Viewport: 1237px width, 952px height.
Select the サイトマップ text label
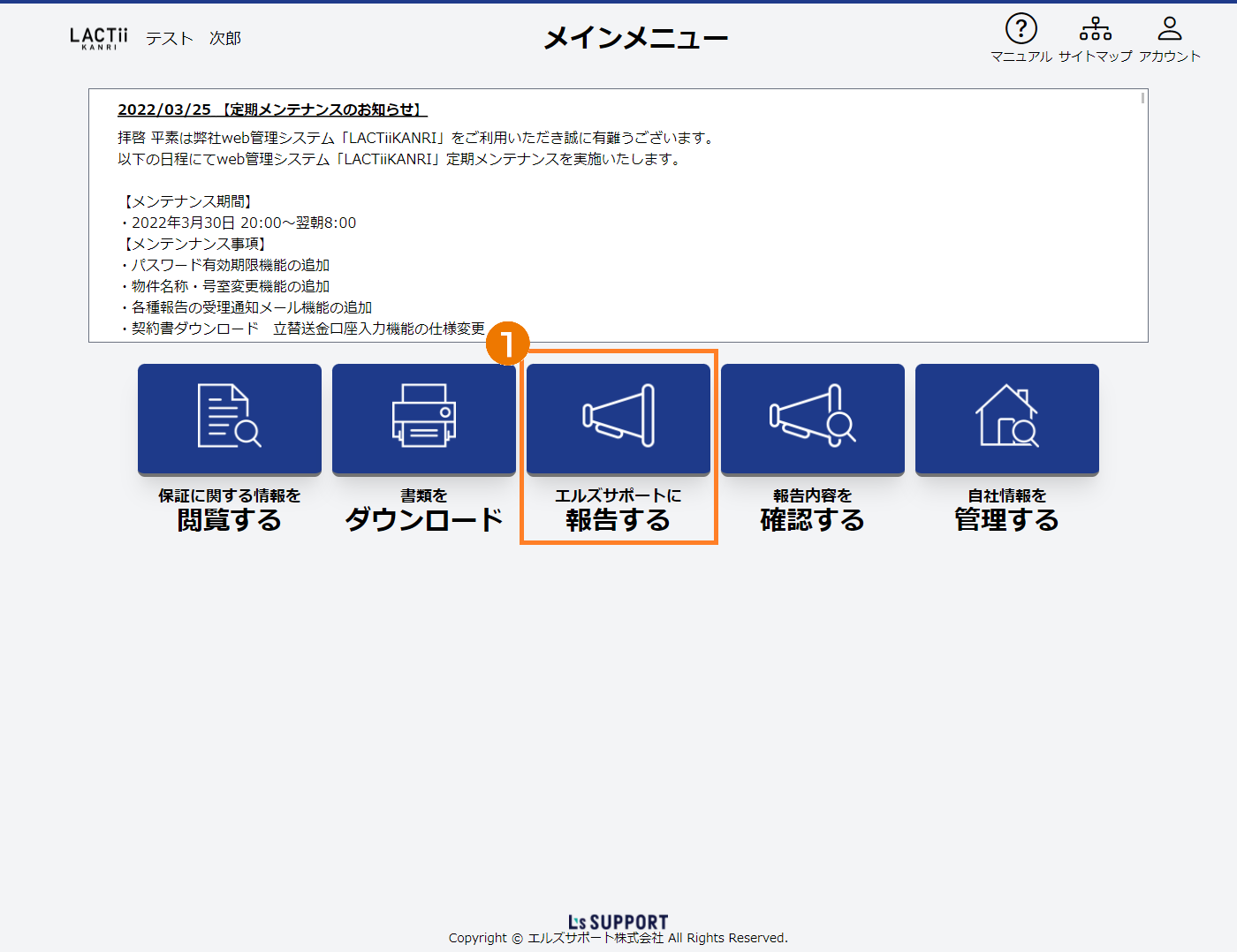(x=1095, y=57)
